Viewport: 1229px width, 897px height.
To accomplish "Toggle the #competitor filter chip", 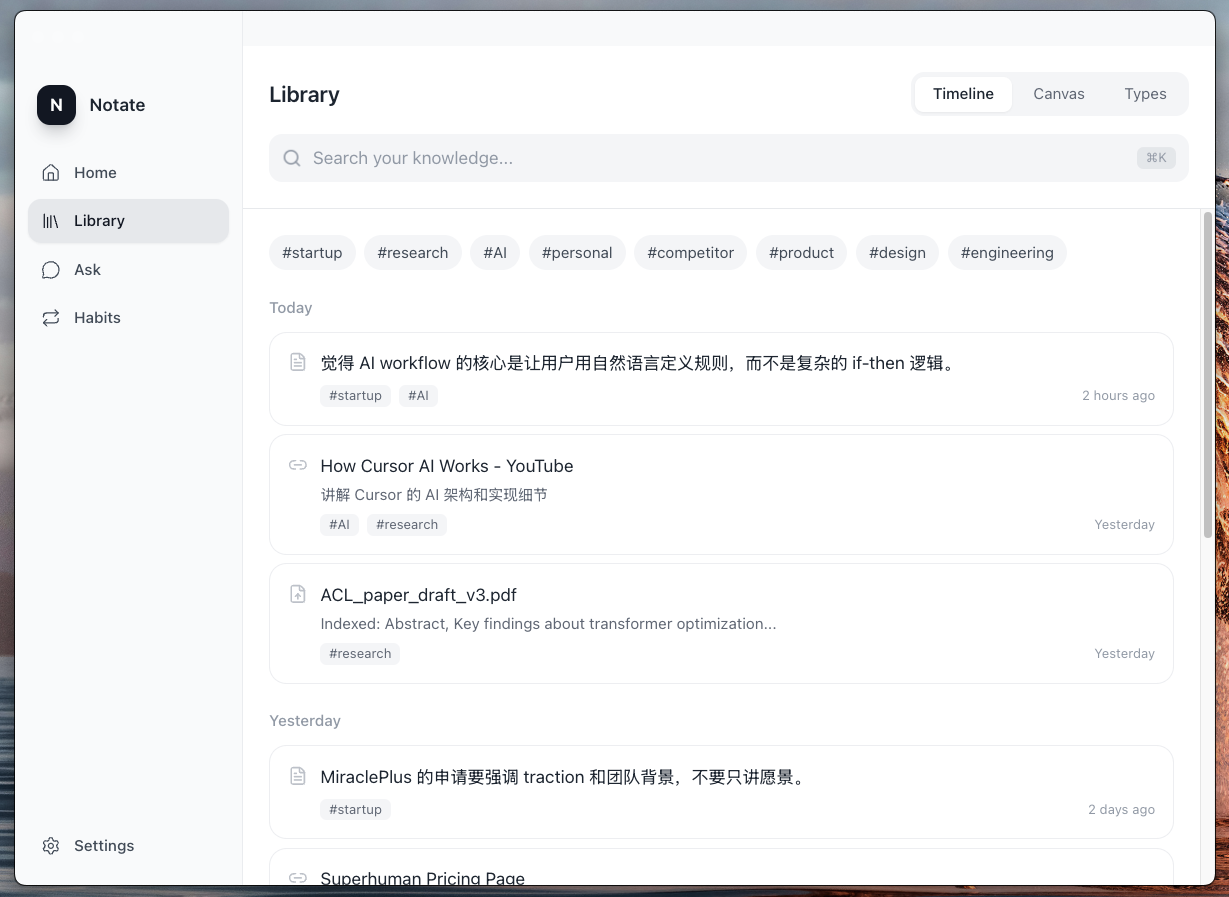I will point(690,253).
